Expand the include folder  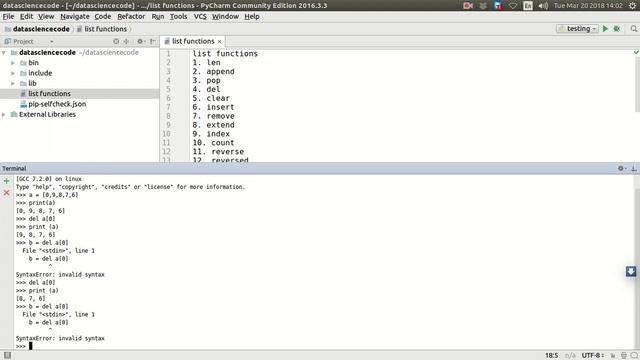pos(13,73)
